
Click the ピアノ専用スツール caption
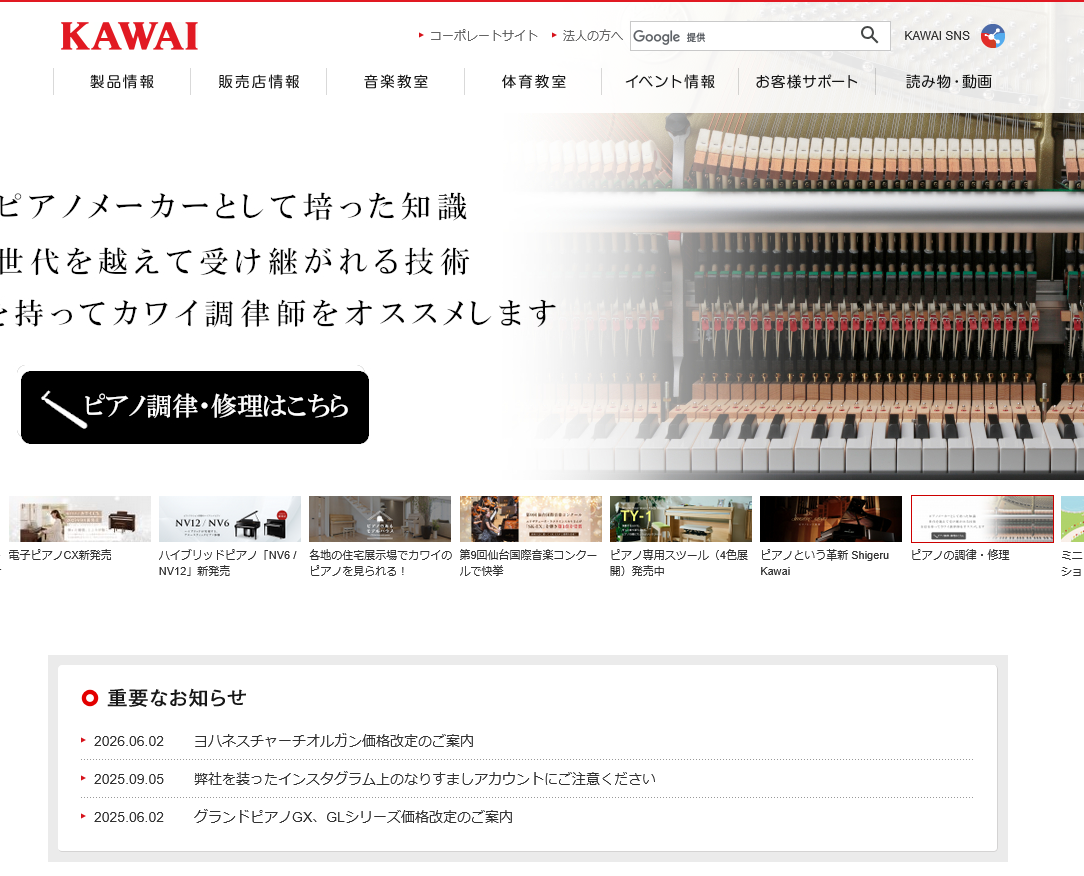point(679,563)
